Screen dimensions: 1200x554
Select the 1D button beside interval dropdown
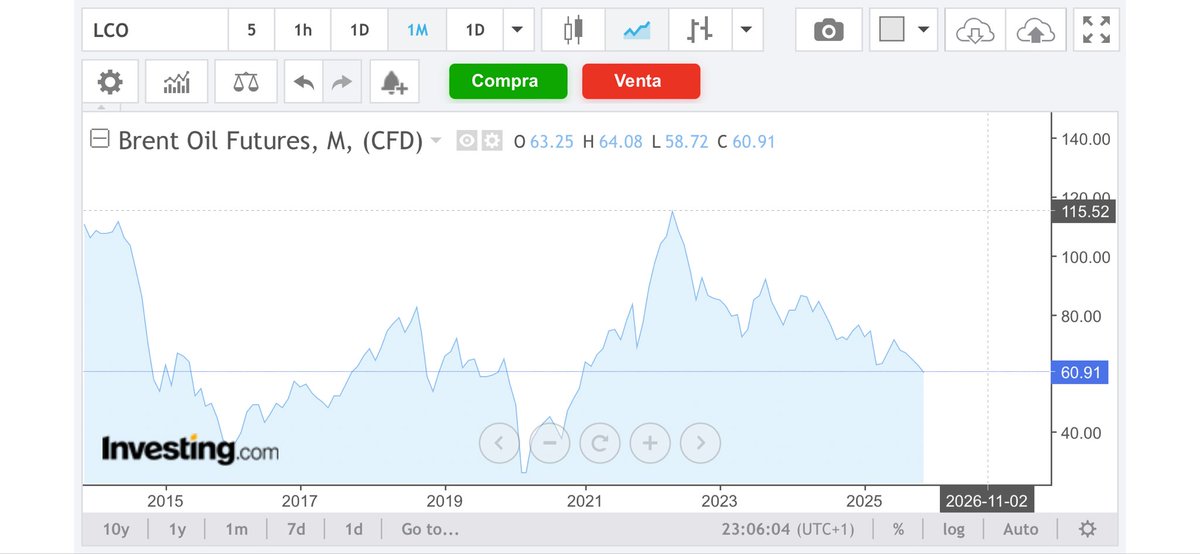point(475,30)
